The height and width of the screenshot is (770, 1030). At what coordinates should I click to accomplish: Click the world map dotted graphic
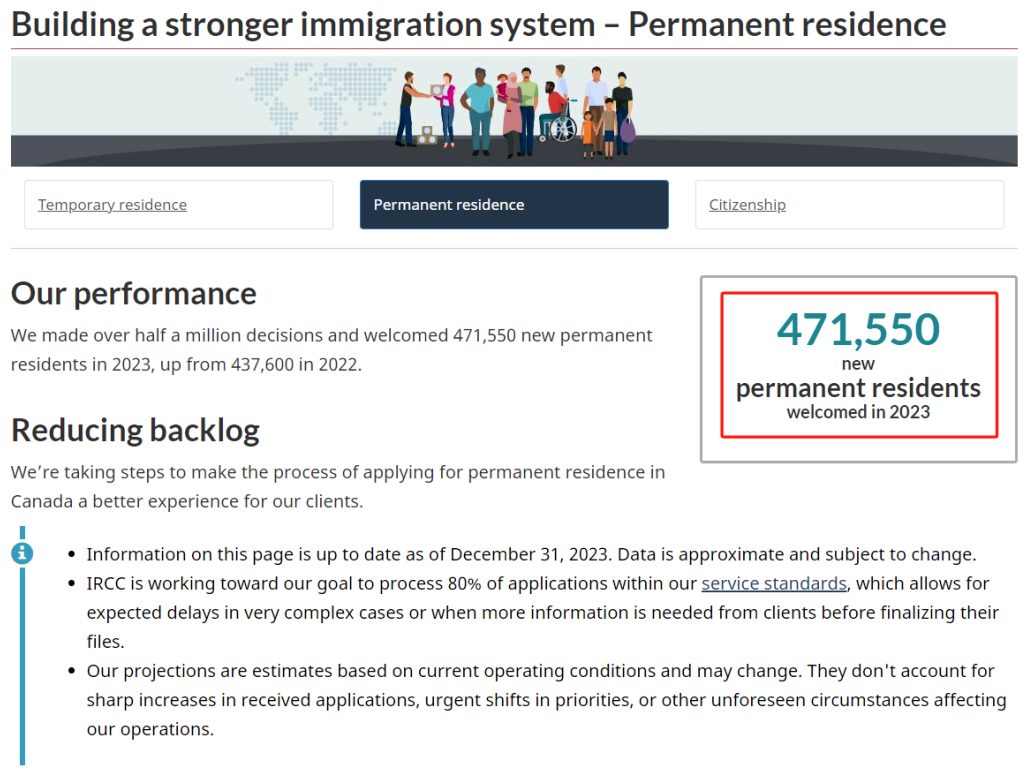pos(317,97)
